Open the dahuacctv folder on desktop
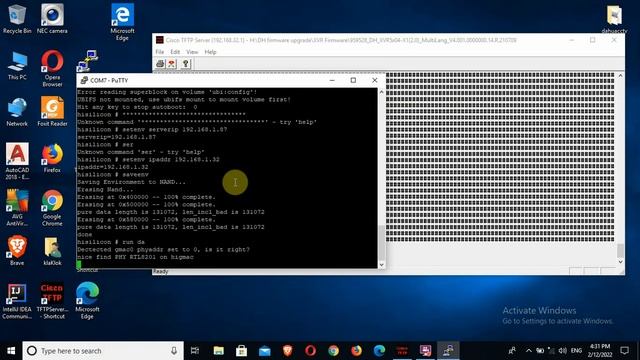 [x=614, y=19]
